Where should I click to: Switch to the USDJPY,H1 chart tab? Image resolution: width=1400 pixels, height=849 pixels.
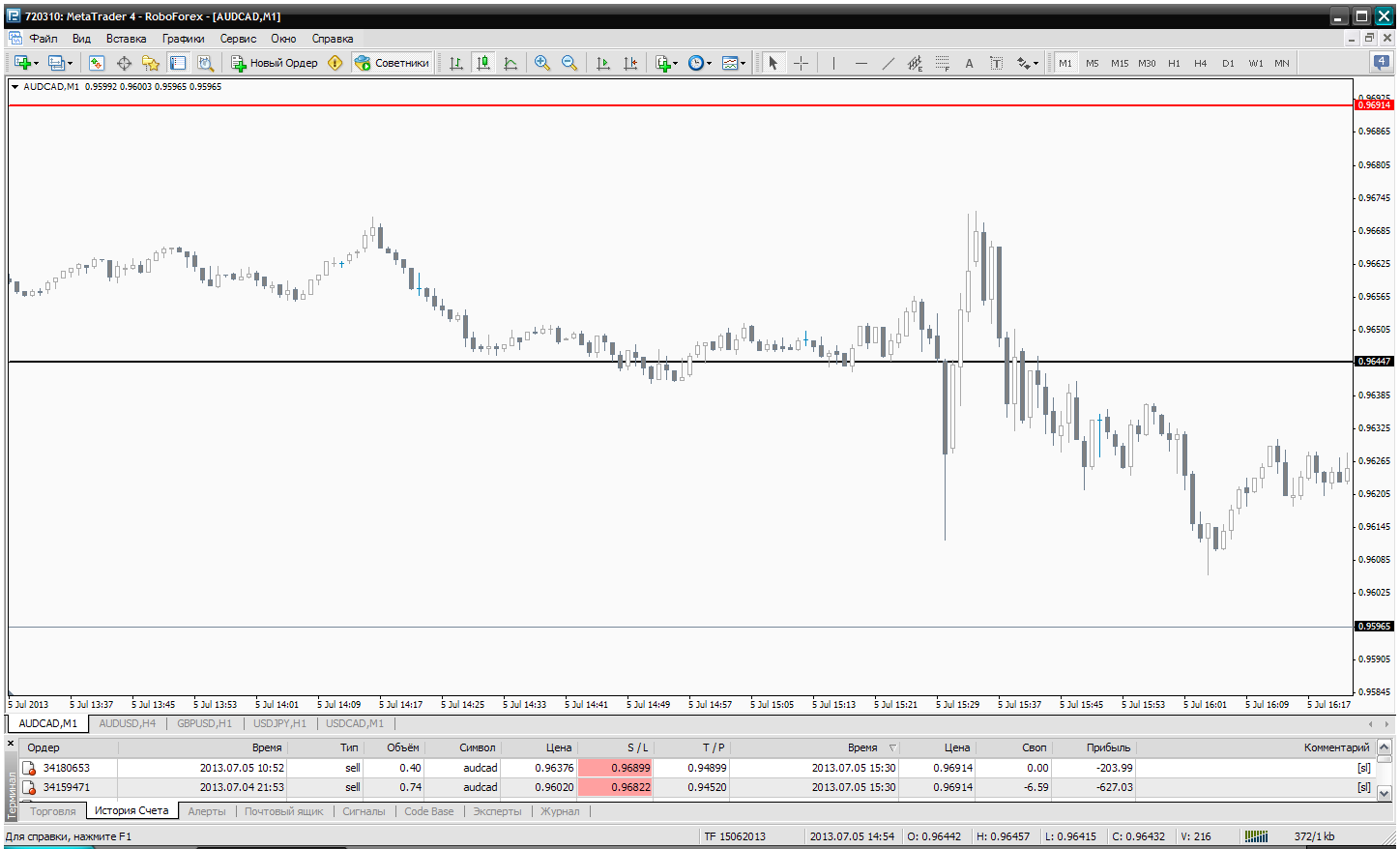(279, 723)
